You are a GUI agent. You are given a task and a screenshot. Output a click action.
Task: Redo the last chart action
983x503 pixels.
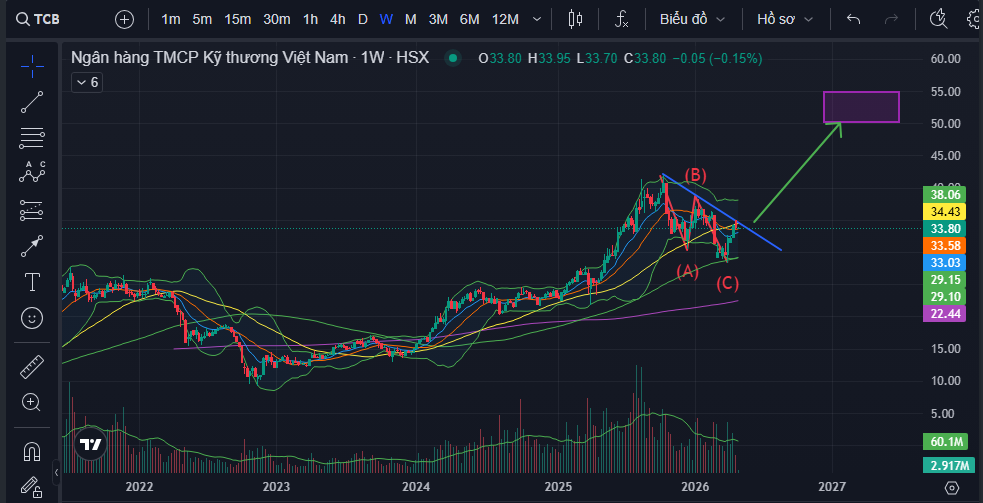click(891, 19)
